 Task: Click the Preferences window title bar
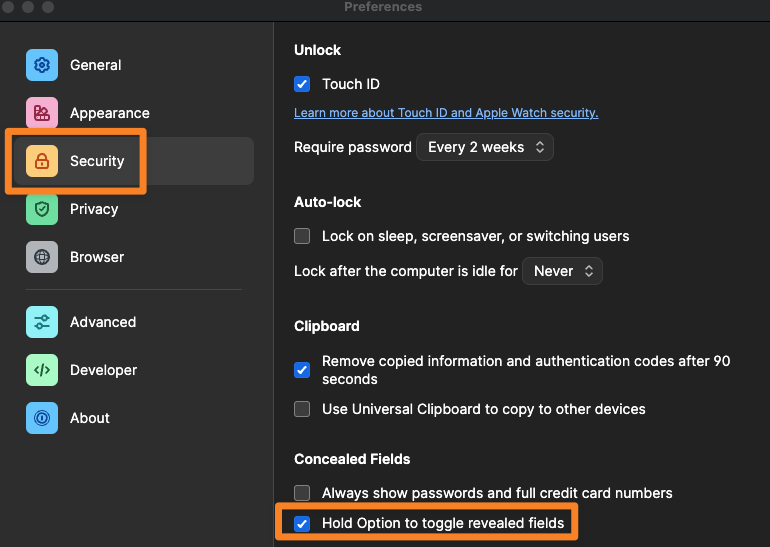tap(383, 7)
